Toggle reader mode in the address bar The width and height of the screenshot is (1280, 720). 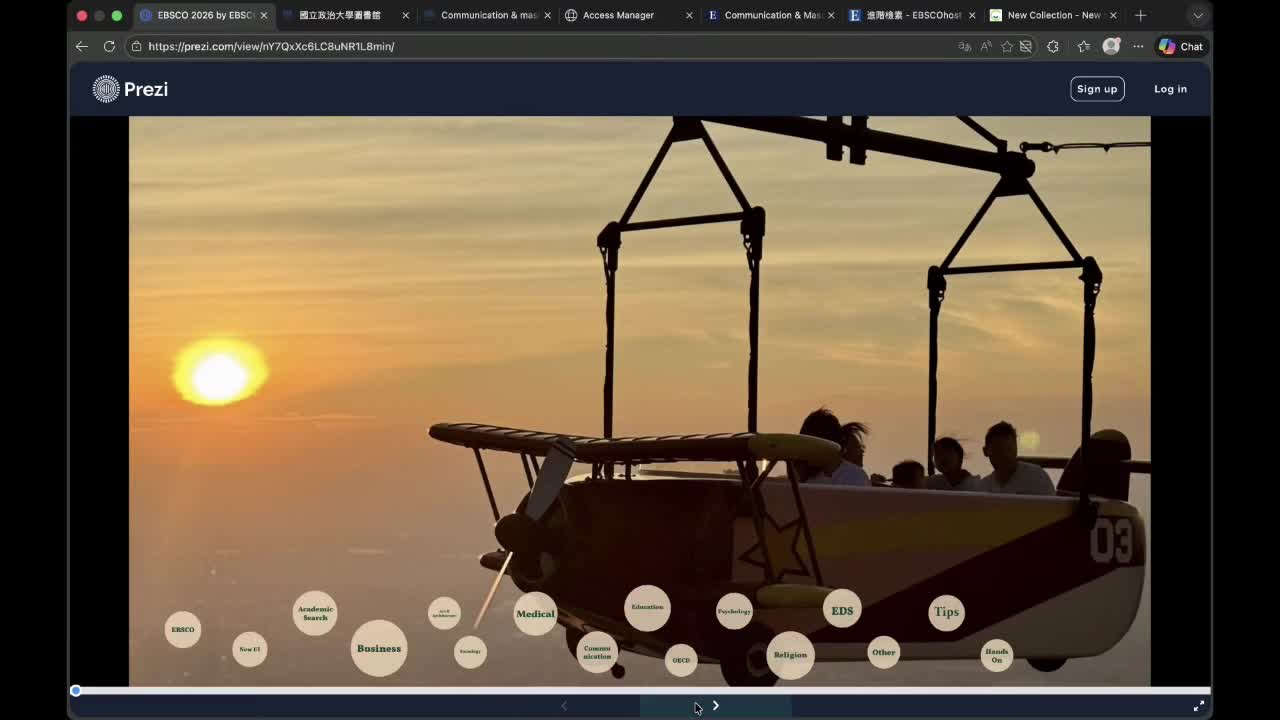1027,46
